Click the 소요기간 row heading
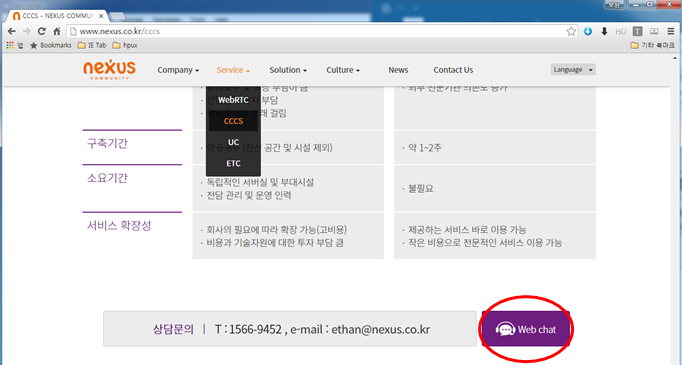The width and height of the screenshot is (682, 365). click(107, 178)
